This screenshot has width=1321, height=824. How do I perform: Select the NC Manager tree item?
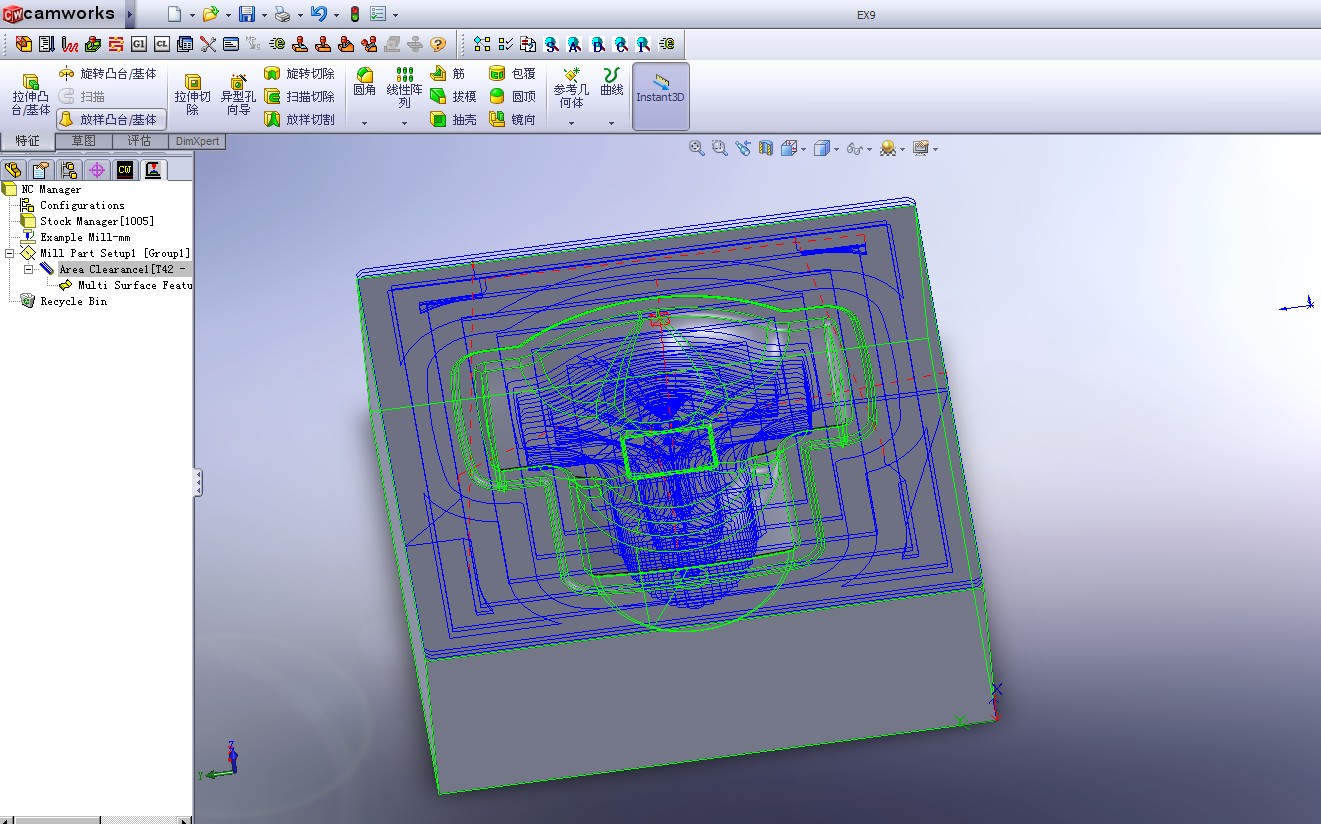coord(51,189)
